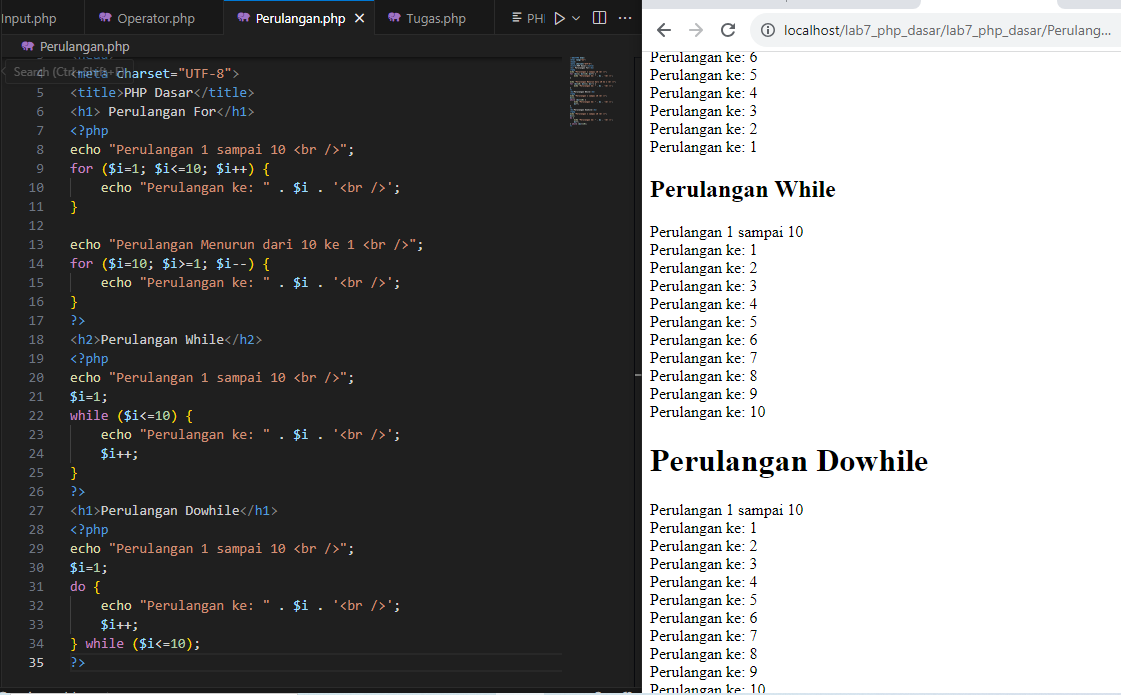Click the PHP label in the editor toolbar
The height and width of the screenshot is (695, 1121).
pyautogui.click(x=536, y=17)
